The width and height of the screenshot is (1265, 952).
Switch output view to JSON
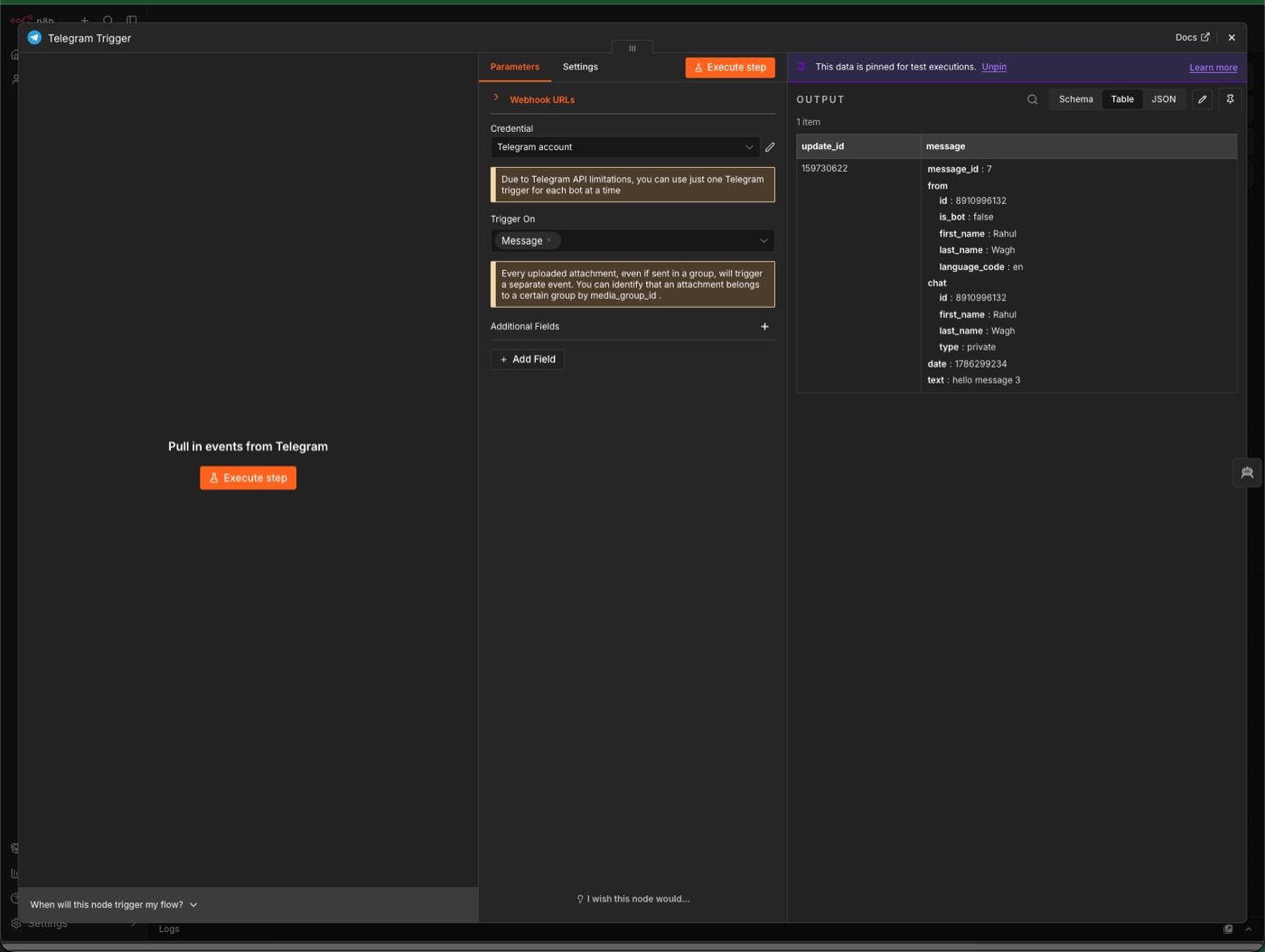click(x=1164, y=99)
